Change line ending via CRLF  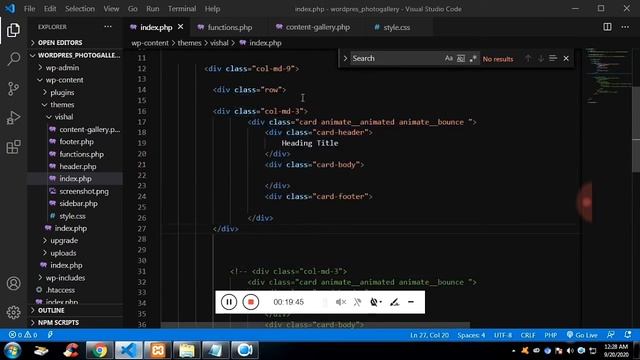point(528,335)
